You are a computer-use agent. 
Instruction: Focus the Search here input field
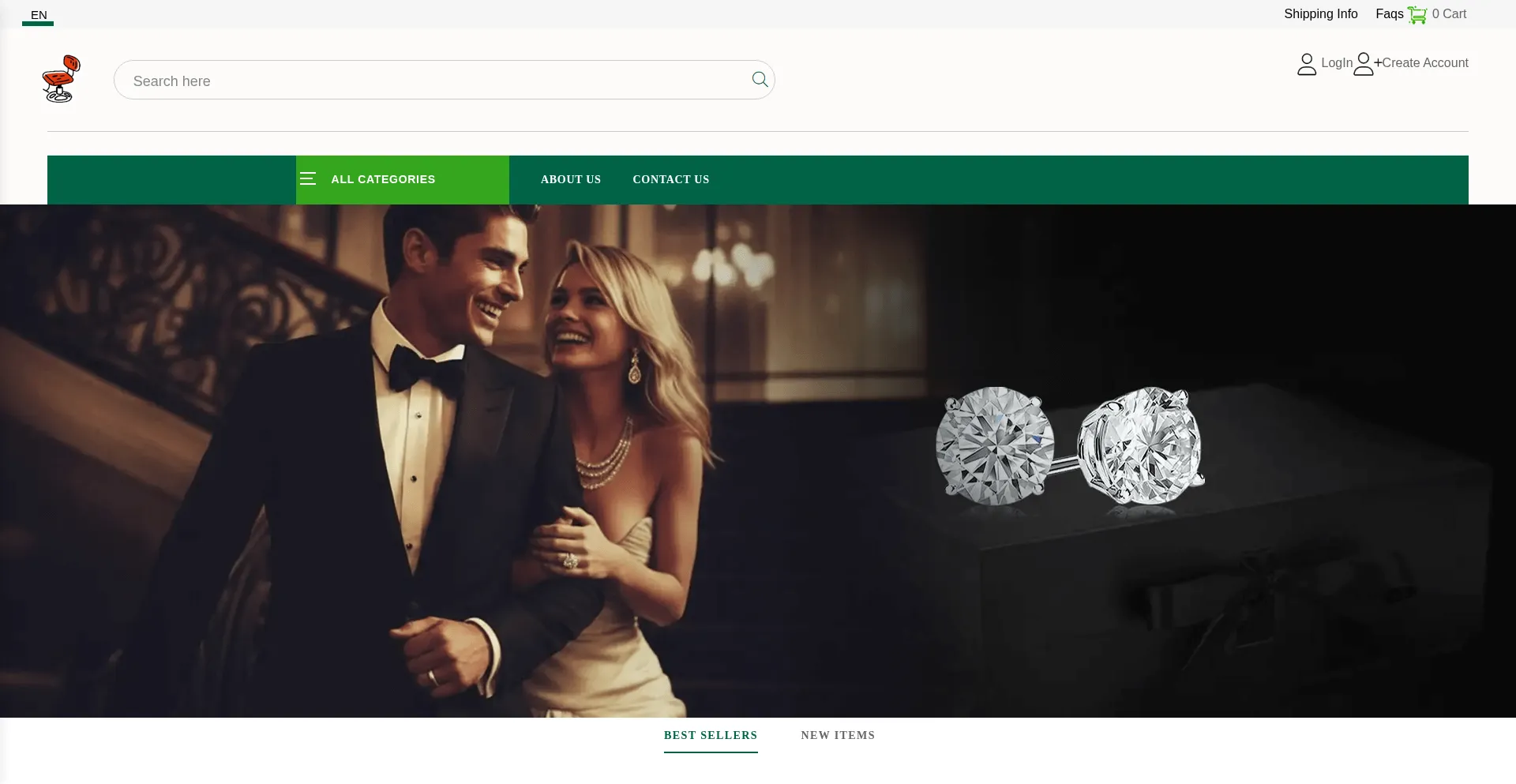point(434,81)
